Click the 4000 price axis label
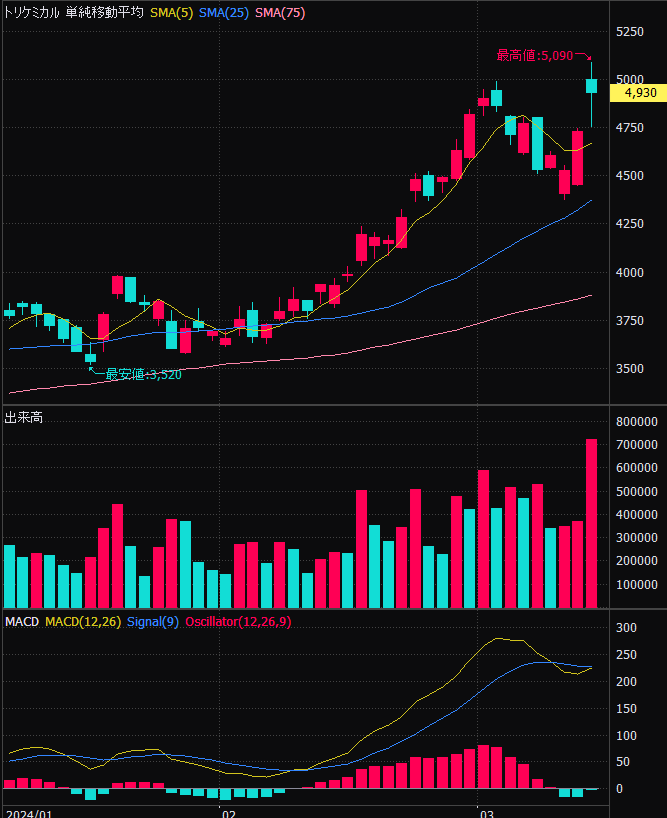Image resolution: width=667 pixels, height=818 pixels. [629, 273]
